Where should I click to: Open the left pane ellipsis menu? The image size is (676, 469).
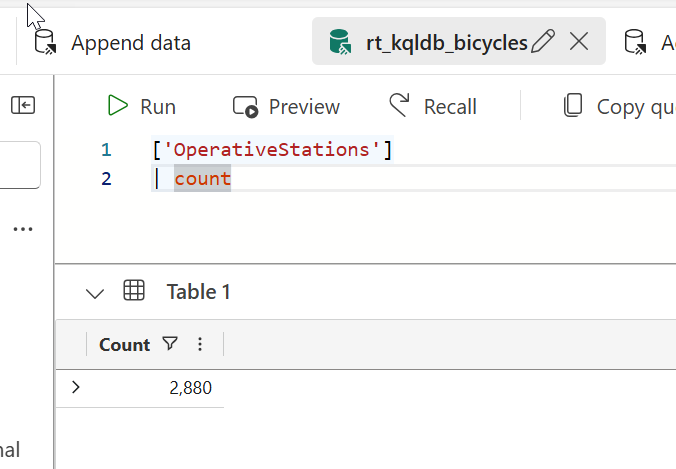click(x=23, y=229)
